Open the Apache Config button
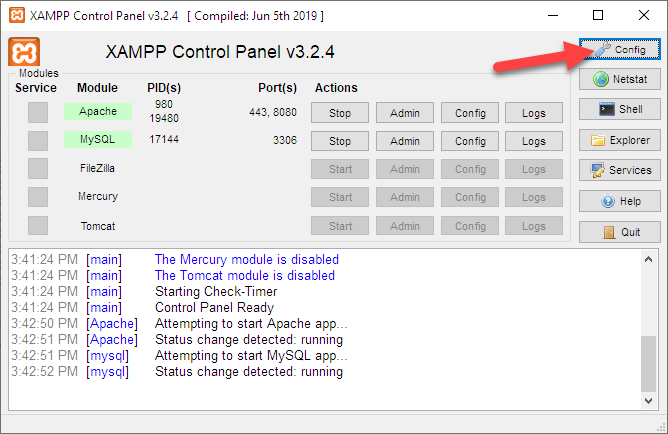Screen dimensions: 668x434 tap(470, 113)
